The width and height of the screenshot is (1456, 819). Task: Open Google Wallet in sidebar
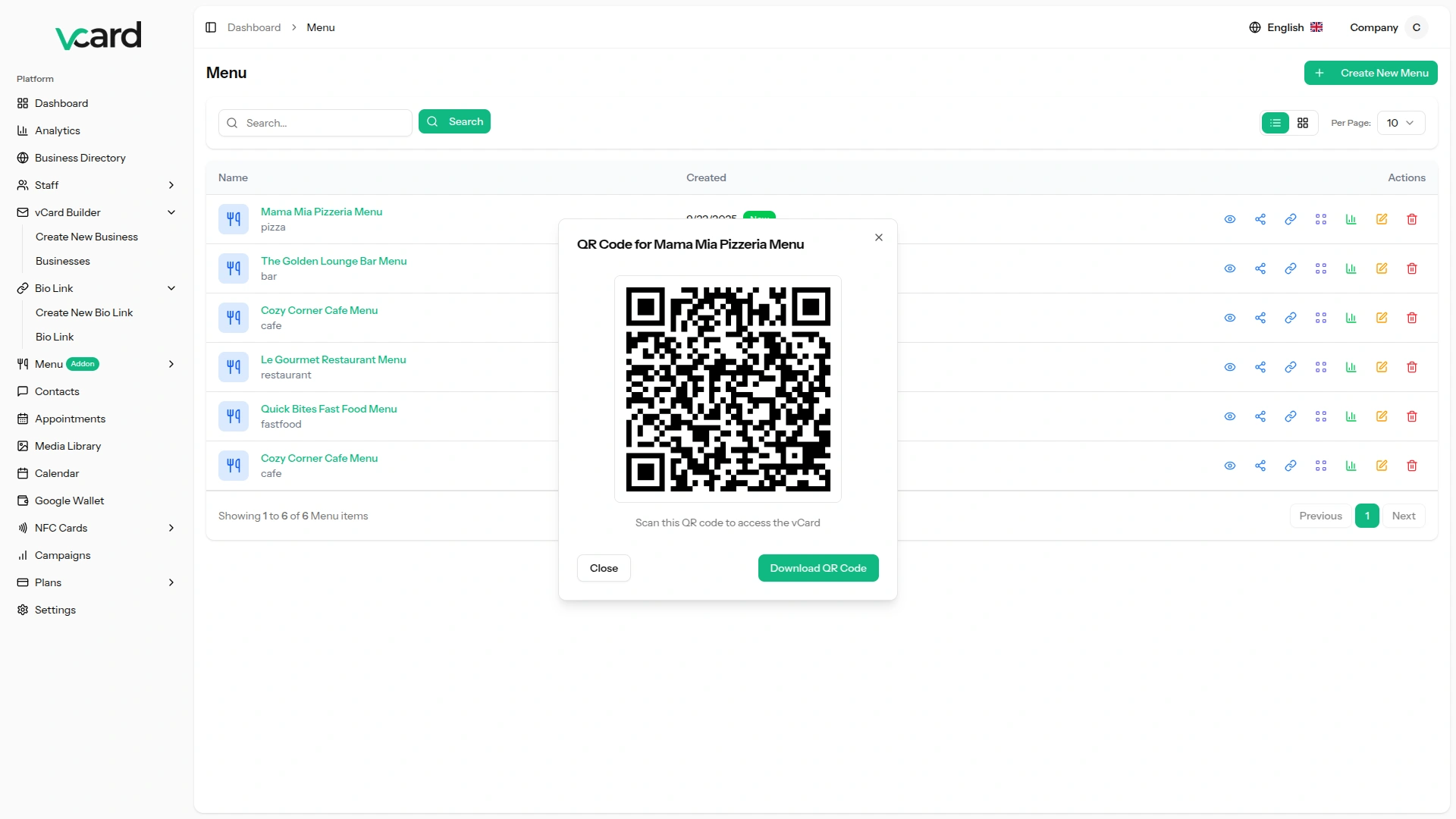tap(69, 500)
